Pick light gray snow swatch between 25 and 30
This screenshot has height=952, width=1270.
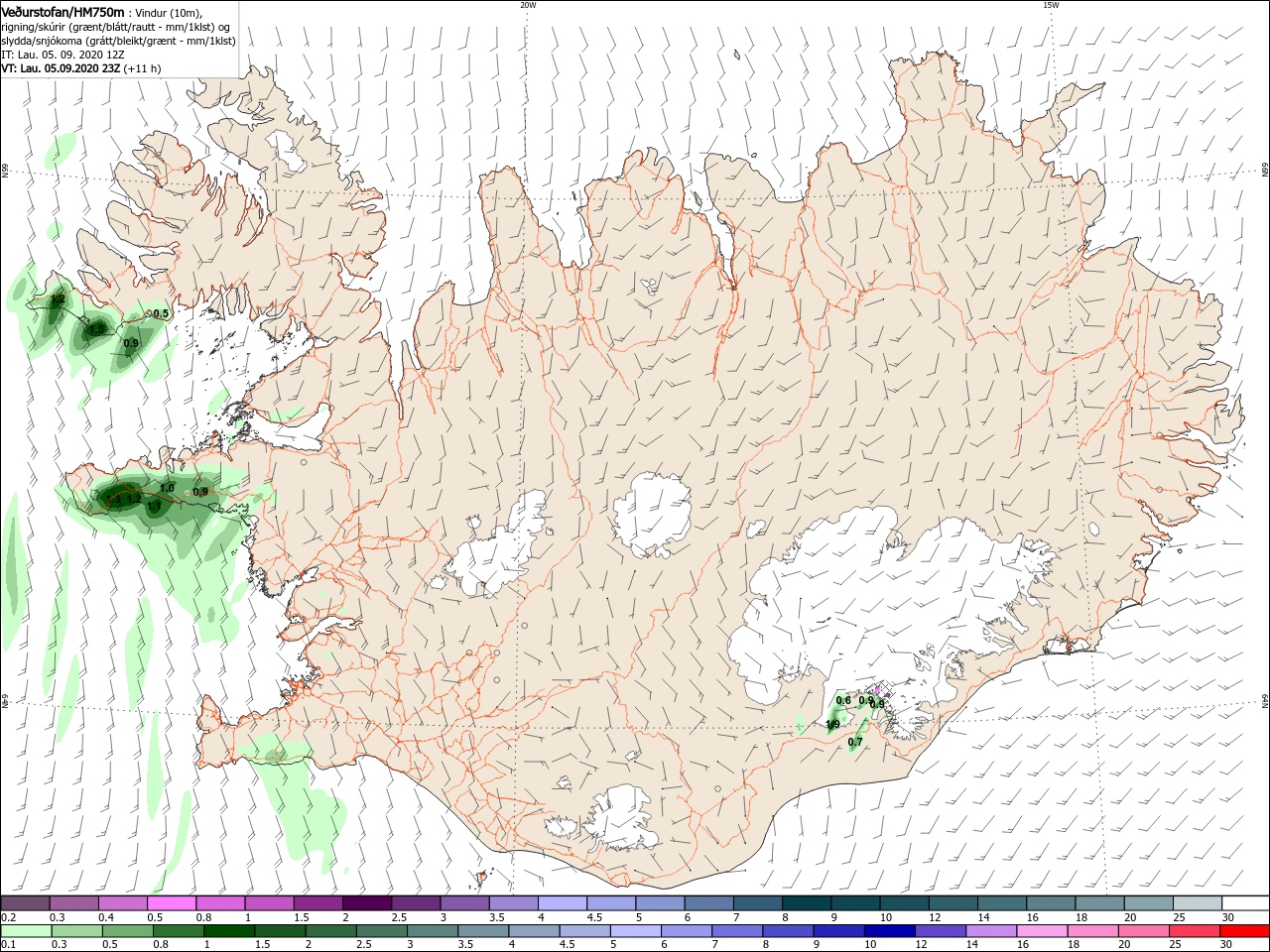pos(1197,903)
